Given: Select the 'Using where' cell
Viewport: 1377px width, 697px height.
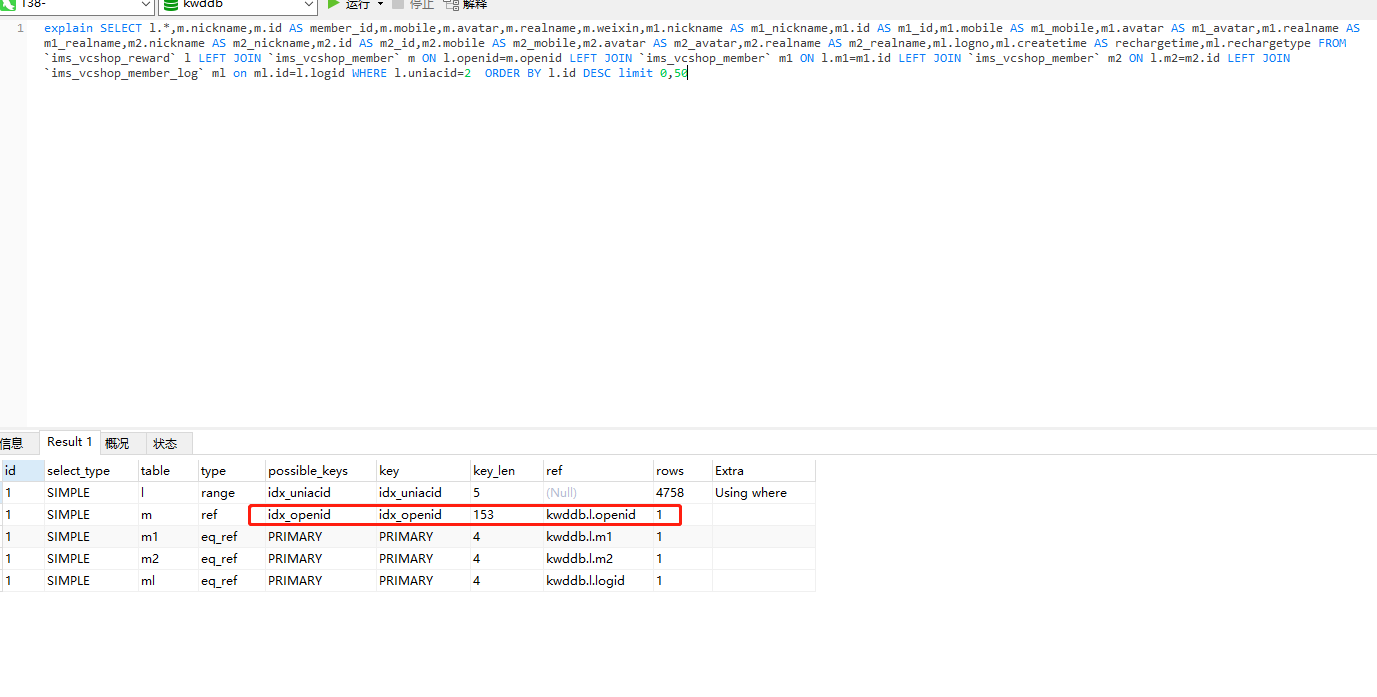Looking at the screenshot, I should coord(763,492).
